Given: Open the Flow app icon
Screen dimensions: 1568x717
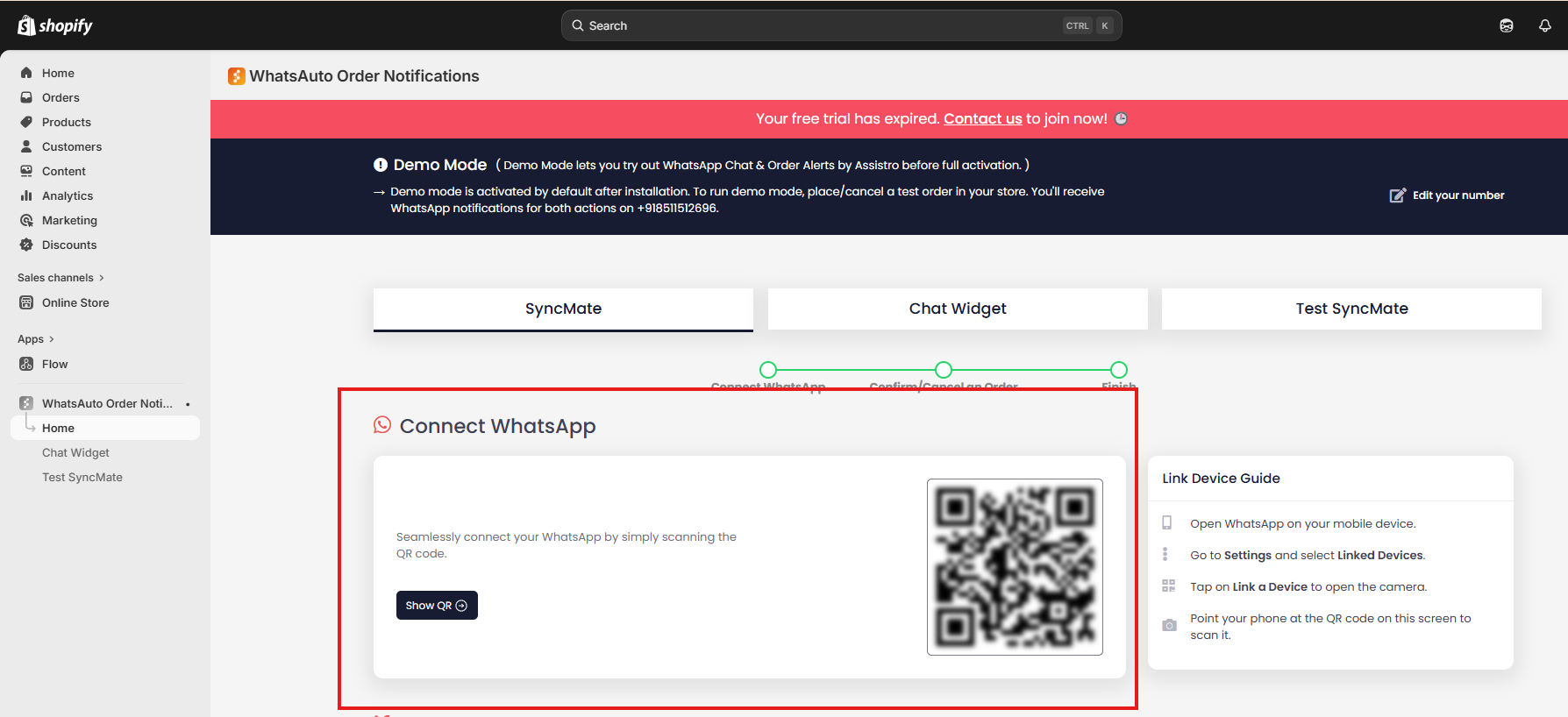Looking at the screenshot, I should coord(26,364).
